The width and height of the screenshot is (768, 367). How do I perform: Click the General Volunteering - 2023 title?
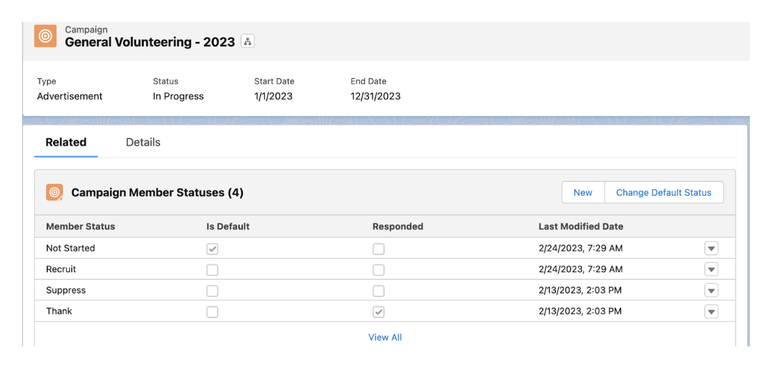point(150,42)
